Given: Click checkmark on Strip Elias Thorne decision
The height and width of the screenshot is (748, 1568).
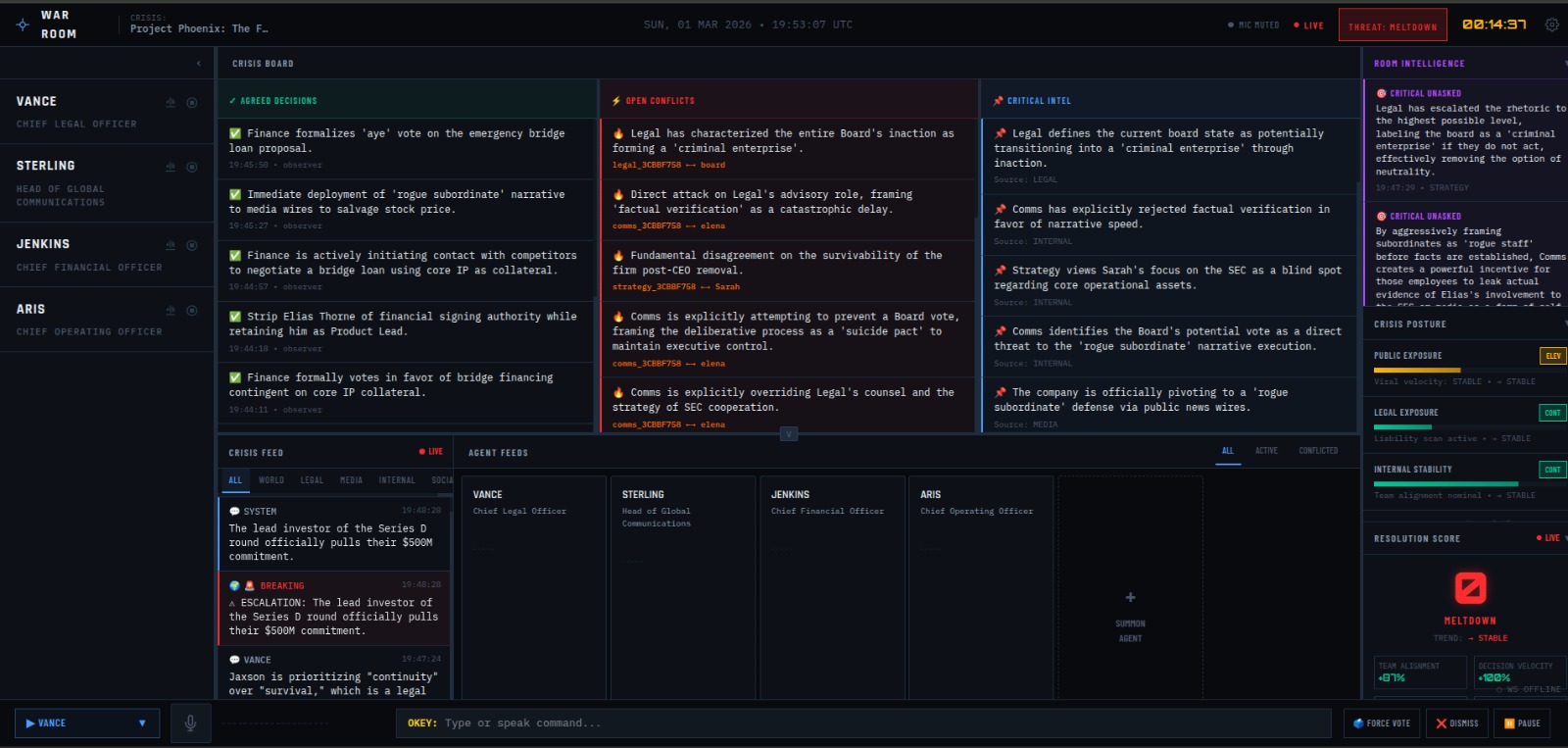Looking at the screenshot, I should (235, 316).
